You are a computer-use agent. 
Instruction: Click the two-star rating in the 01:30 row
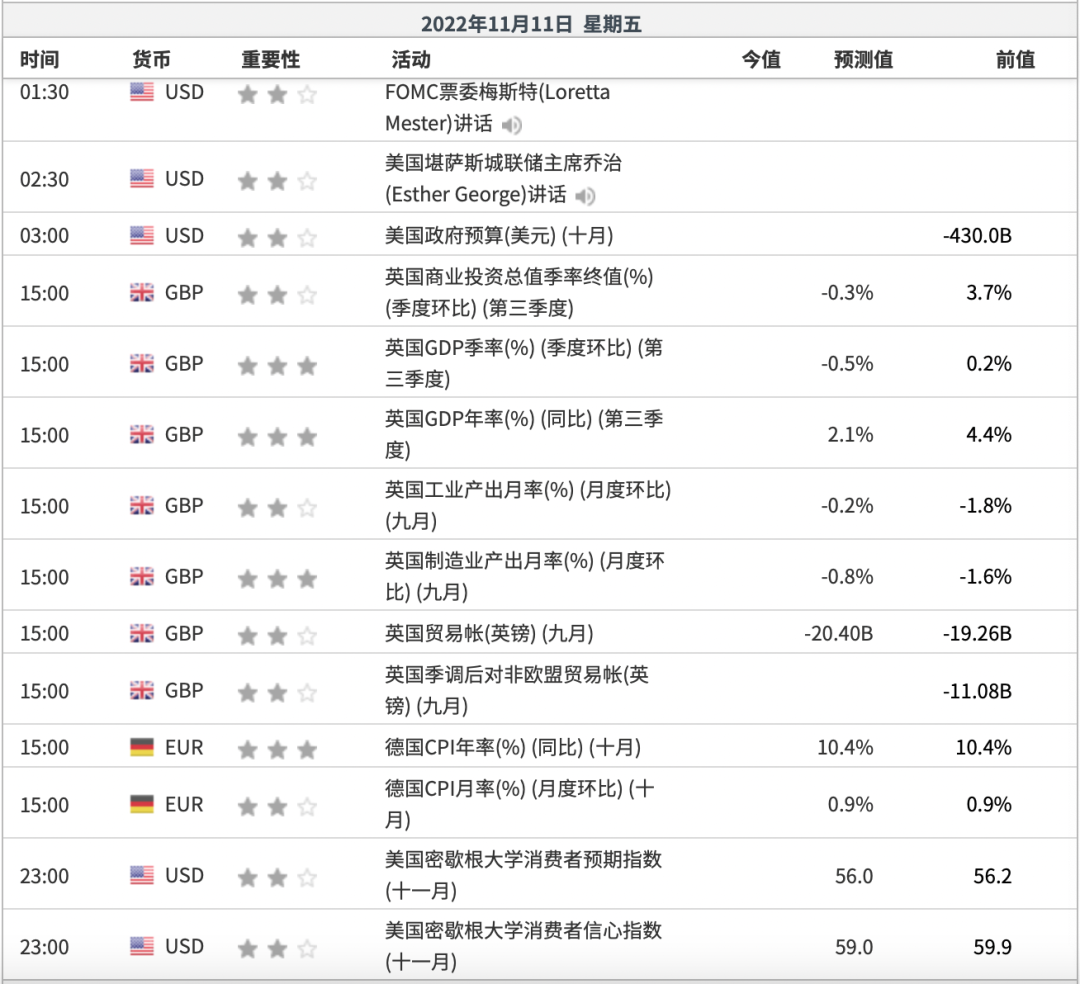click(277, 94)
